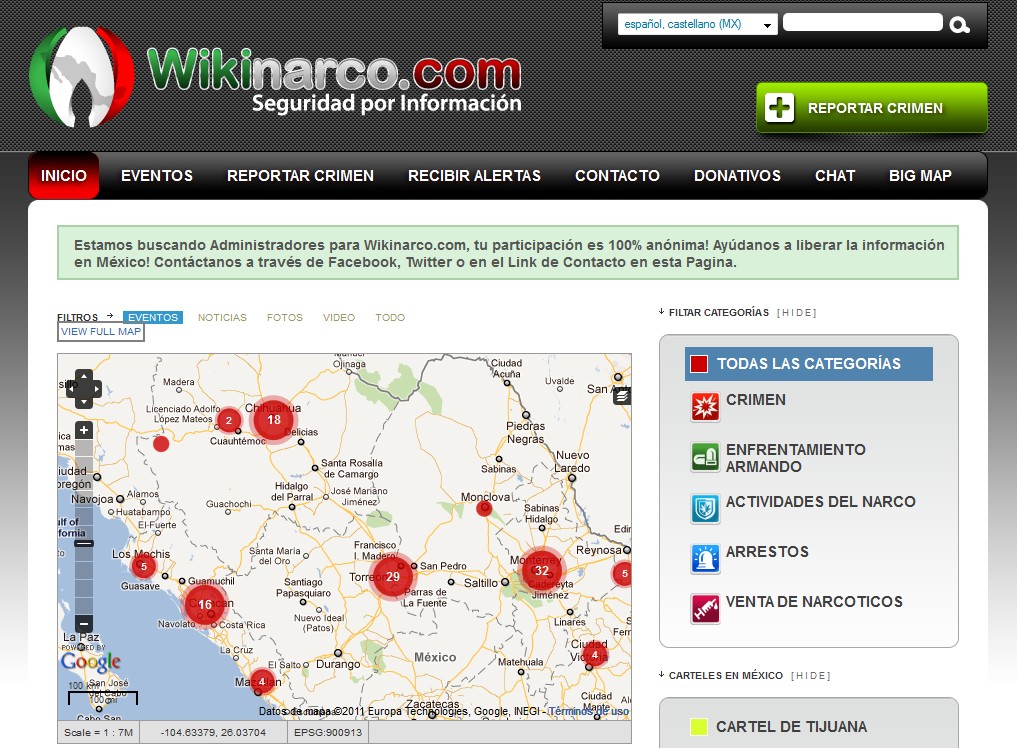Click the map zoom out minus button
Viewport: 1017px width, 748px height.
tap(84, 623)
